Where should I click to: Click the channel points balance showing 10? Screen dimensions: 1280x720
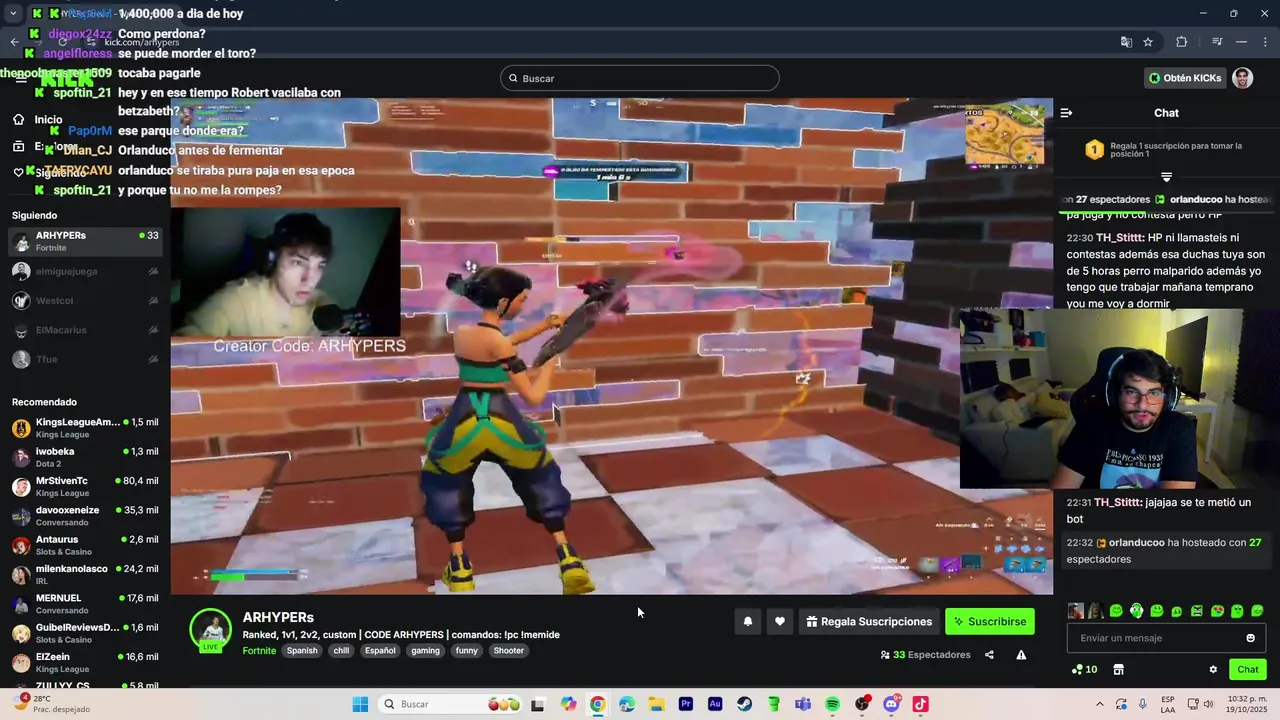[x=1084, y=669]
